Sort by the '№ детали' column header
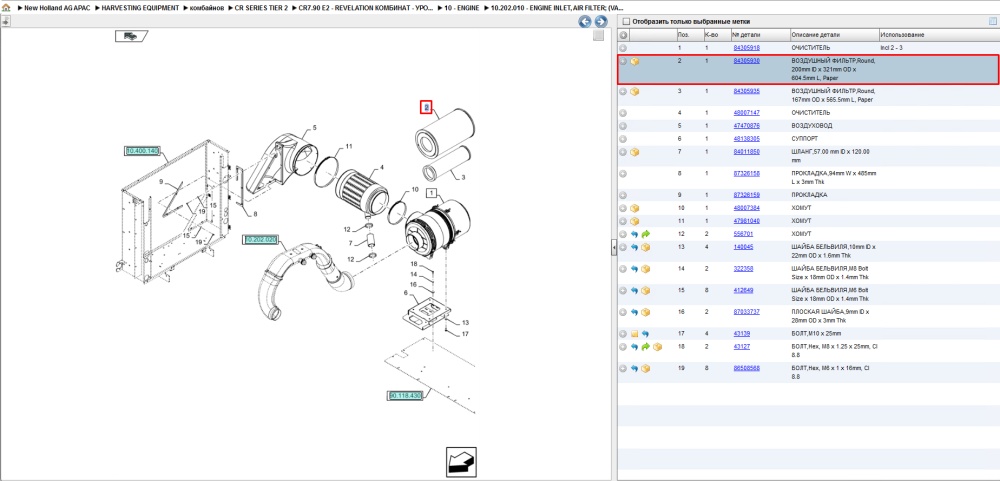Viewport: 1000px width, 481px height. tap(760, 35)
